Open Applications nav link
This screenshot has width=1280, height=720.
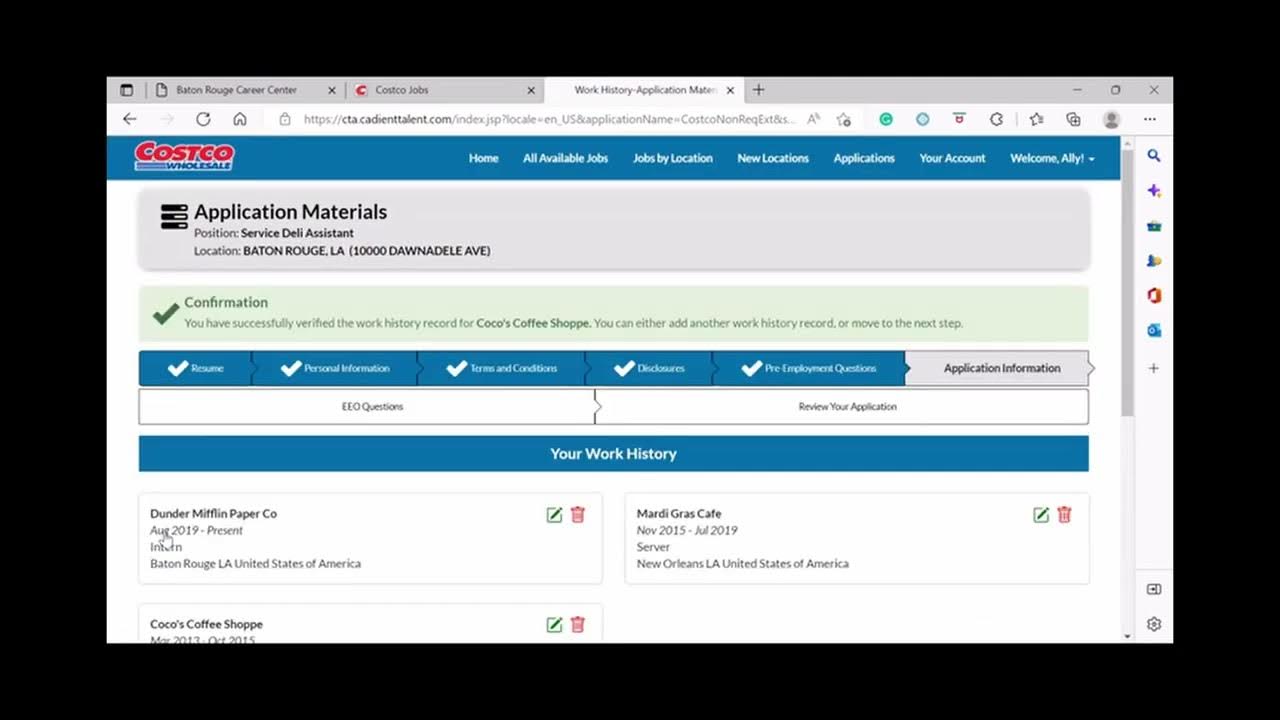pos(864,158)
